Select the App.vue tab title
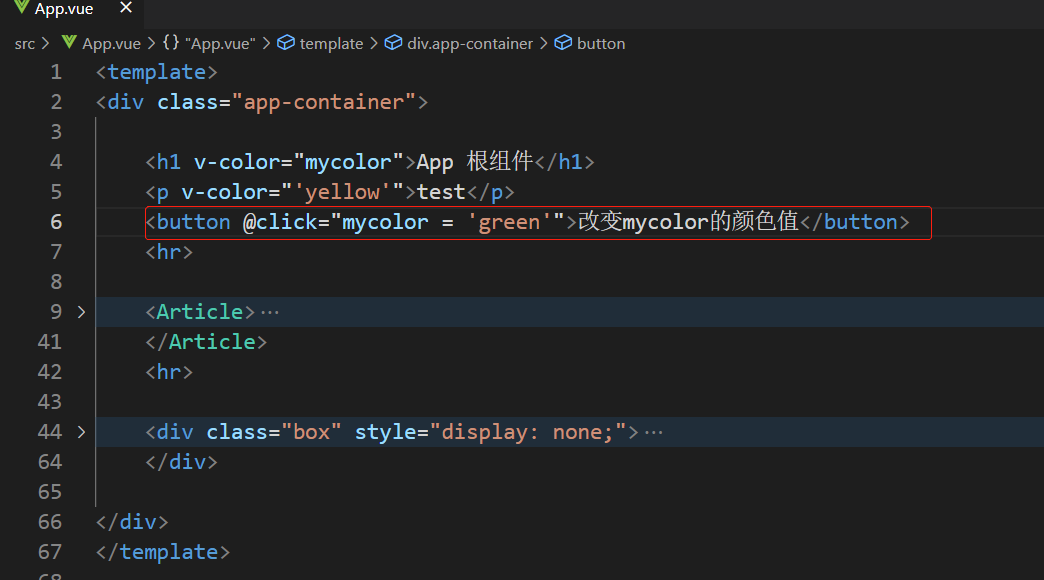Image resolution: width=1044 pixels, height=580 pixels. 64,9
